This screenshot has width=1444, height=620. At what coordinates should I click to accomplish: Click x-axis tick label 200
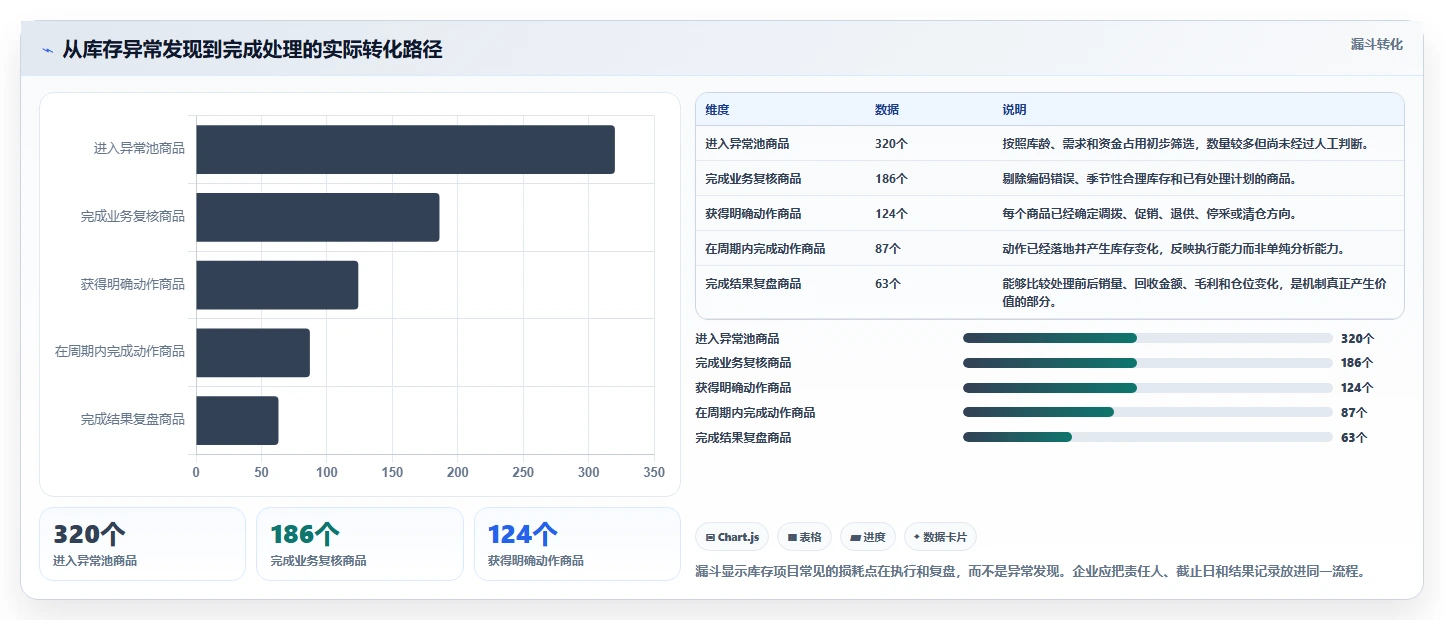[x=458, y=472]
